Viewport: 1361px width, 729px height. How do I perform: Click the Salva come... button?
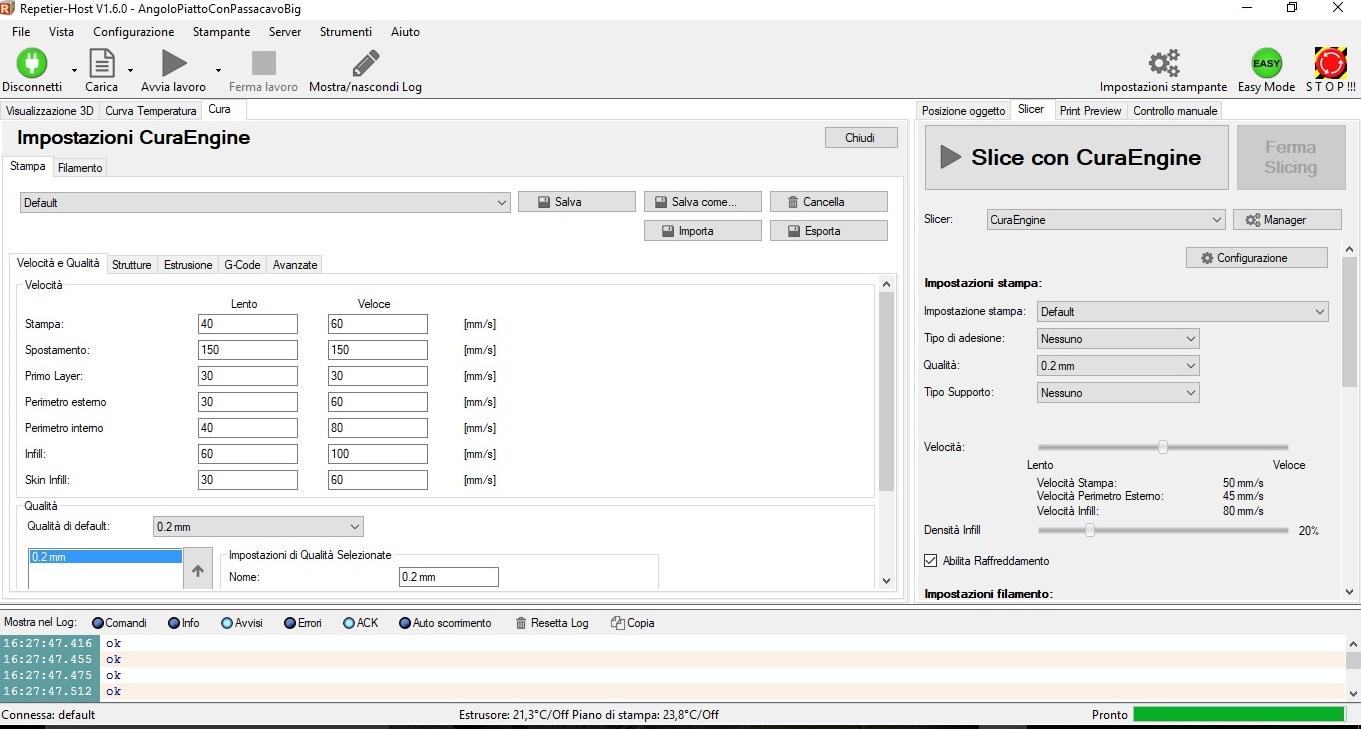702,202
